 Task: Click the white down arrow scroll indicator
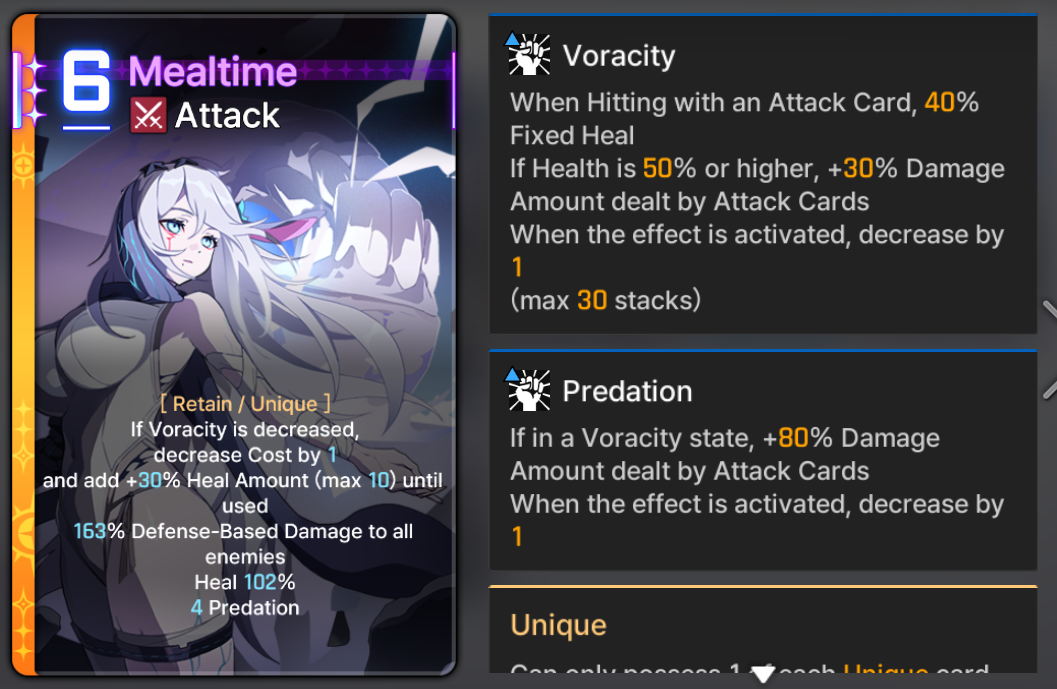point(762,674)
